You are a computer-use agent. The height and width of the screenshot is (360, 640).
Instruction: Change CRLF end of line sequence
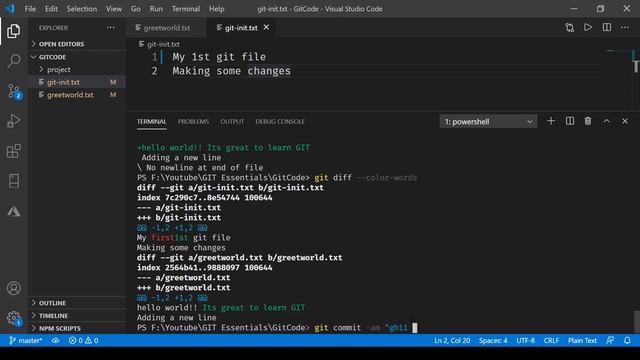coord(551,340)
